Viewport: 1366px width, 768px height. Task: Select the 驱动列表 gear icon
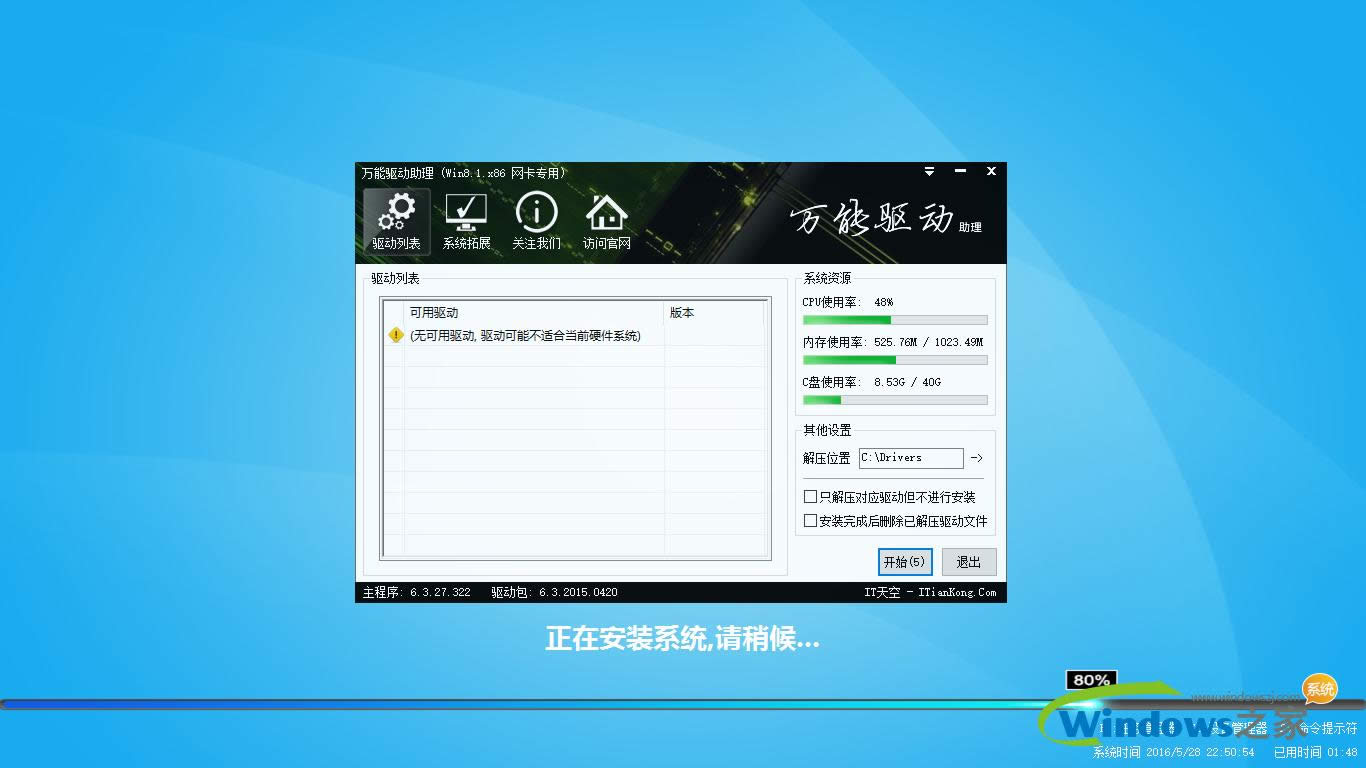pos(395,218)
